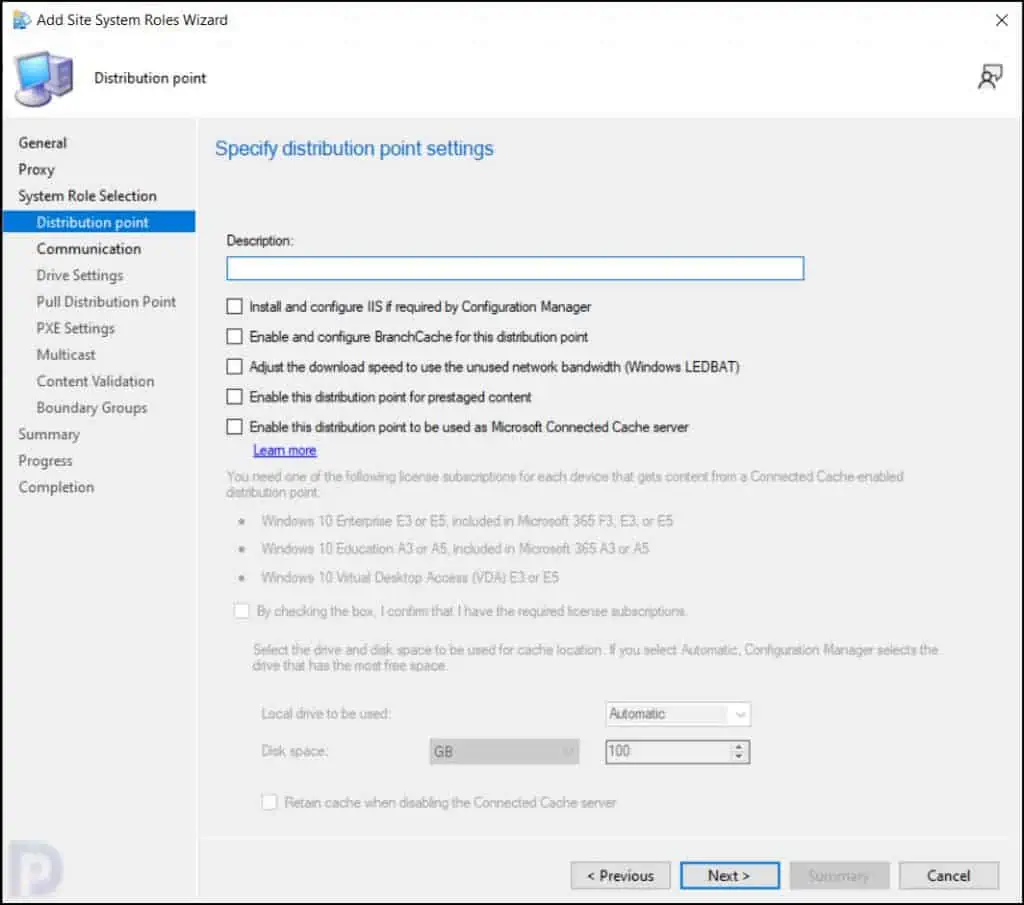Jump to the Summary step in sidebar

pyautogui.click(x=49, y=434)
